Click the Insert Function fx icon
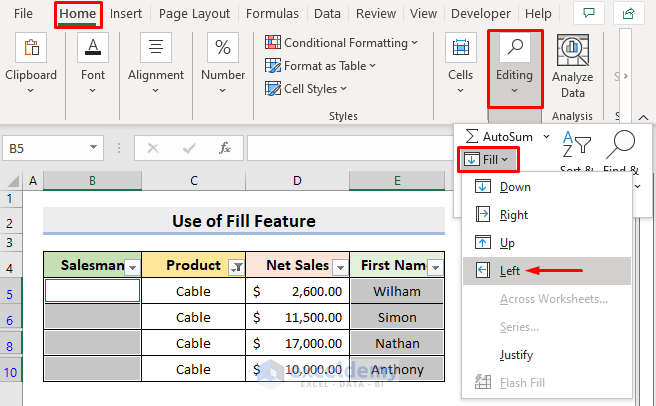 [x=225, y=148]
